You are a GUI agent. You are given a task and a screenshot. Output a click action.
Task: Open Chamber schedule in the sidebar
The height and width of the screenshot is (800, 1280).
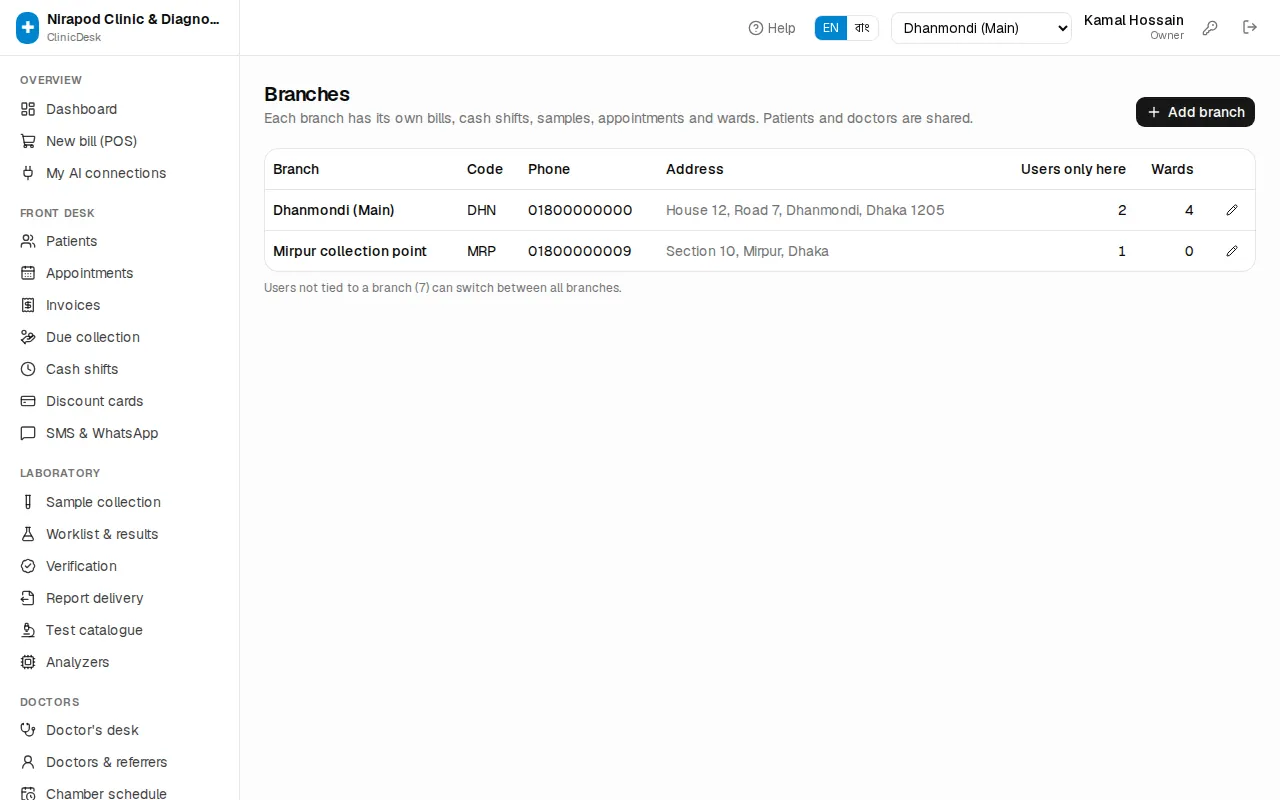tap(106, 793)
